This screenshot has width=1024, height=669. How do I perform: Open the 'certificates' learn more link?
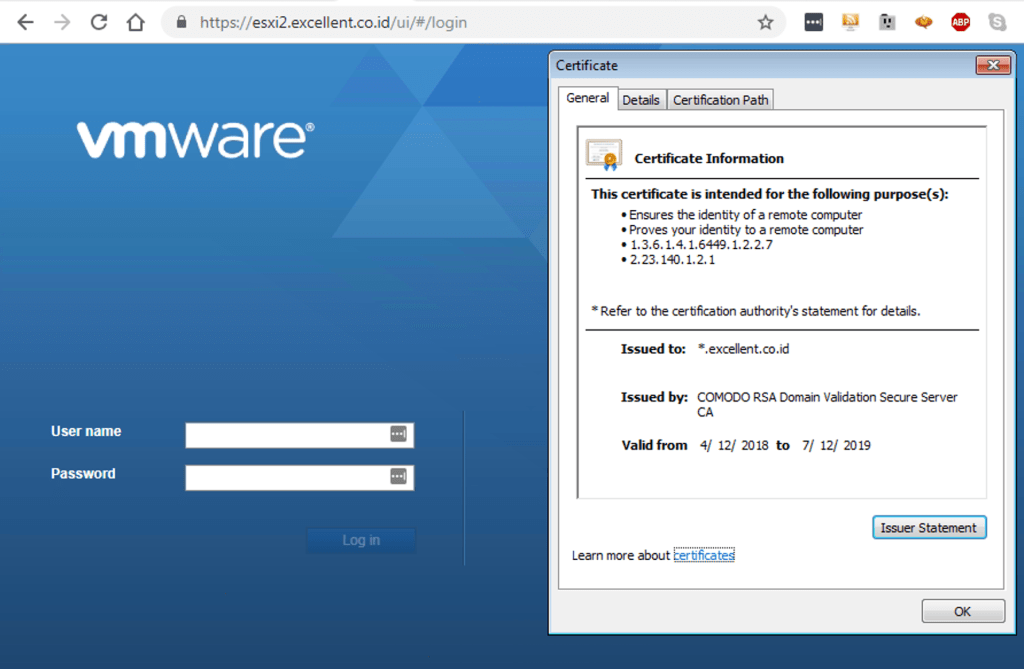[x=704, y=555]
